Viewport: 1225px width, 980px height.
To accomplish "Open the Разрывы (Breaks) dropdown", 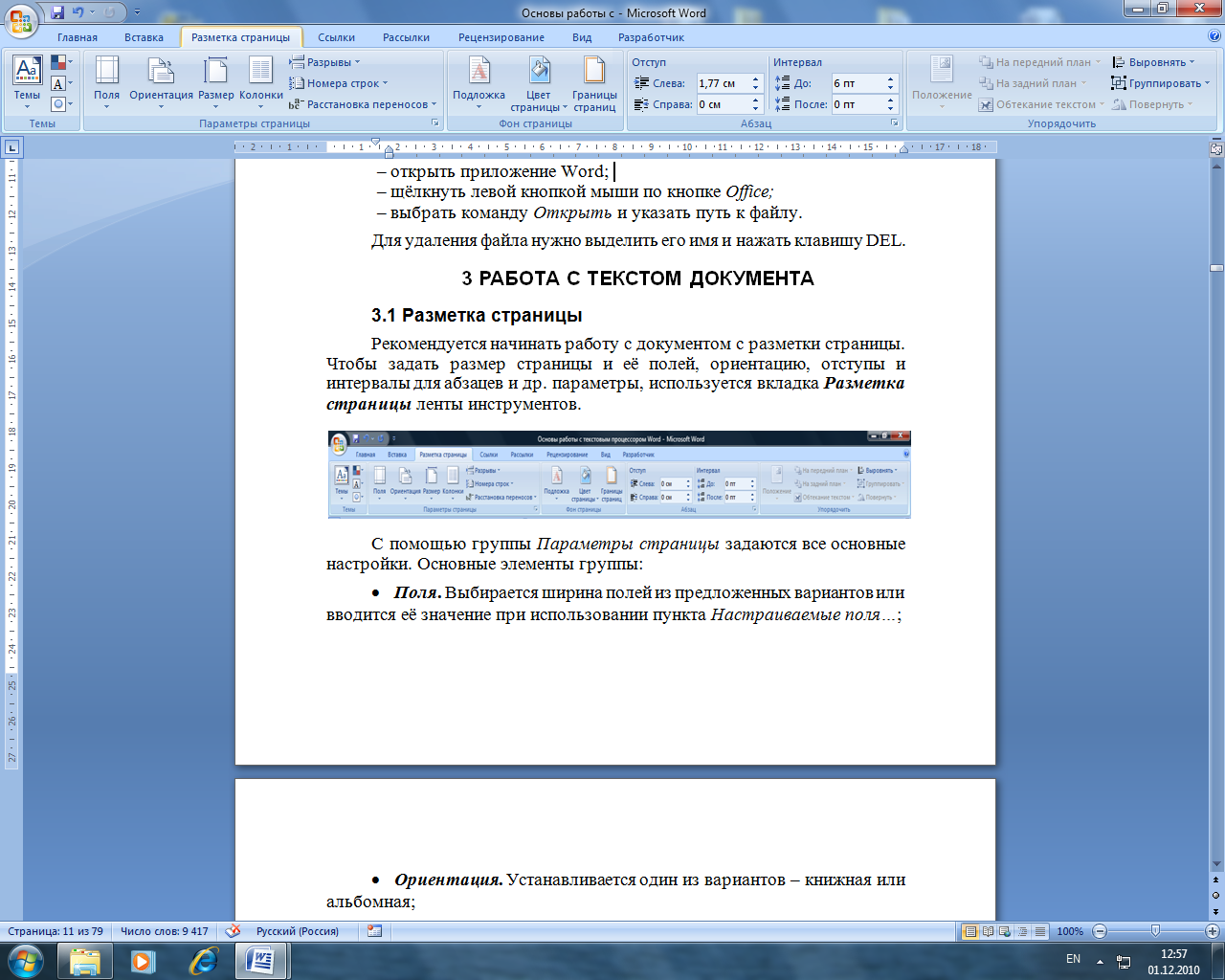I will click(325, 62).
